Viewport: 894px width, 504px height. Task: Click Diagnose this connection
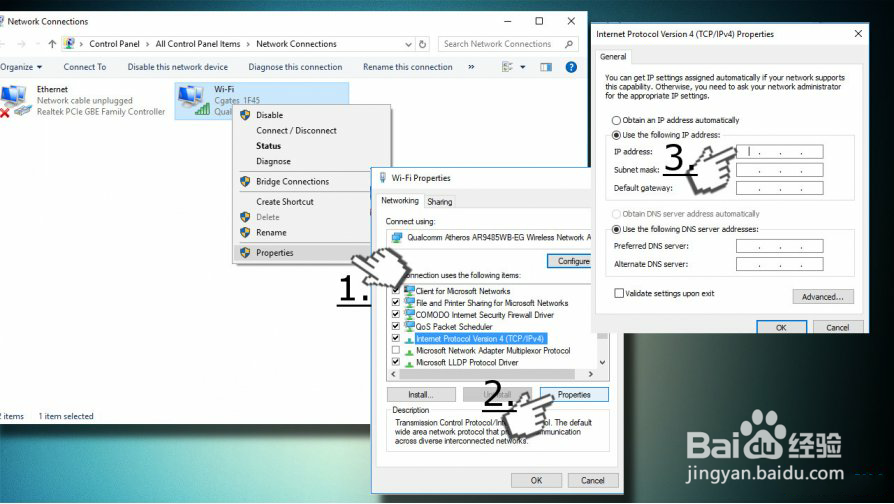tap(295, 67)
